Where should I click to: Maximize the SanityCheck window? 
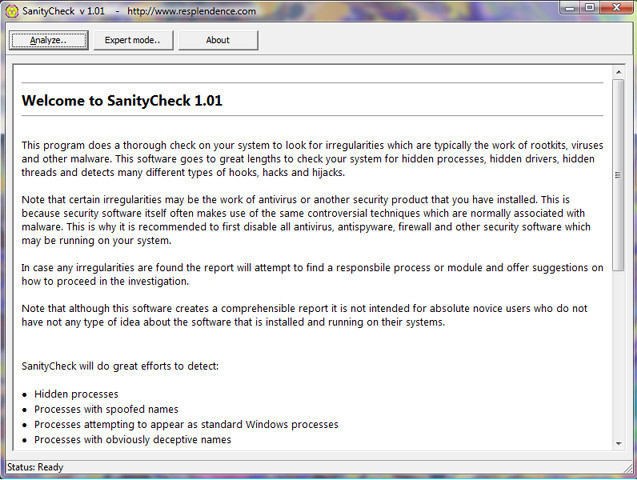coord(590,8)
